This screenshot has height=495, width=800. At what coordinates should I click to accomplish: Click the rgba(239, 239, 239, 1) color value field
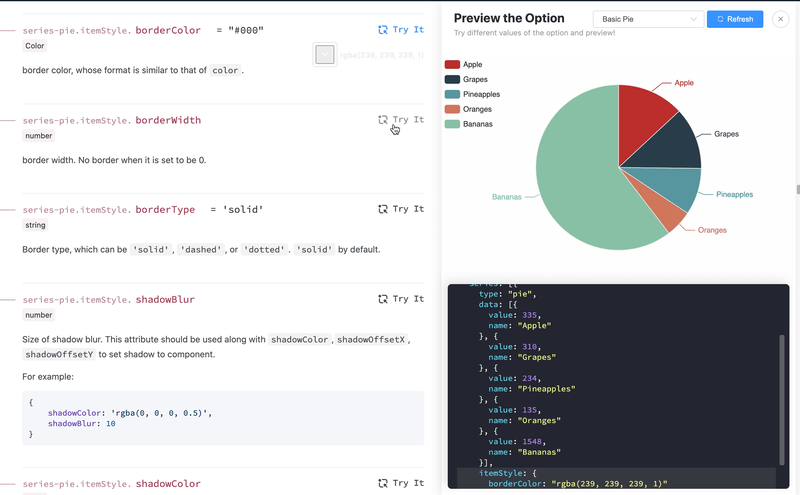pyautogui.click(x=382, y=55)
